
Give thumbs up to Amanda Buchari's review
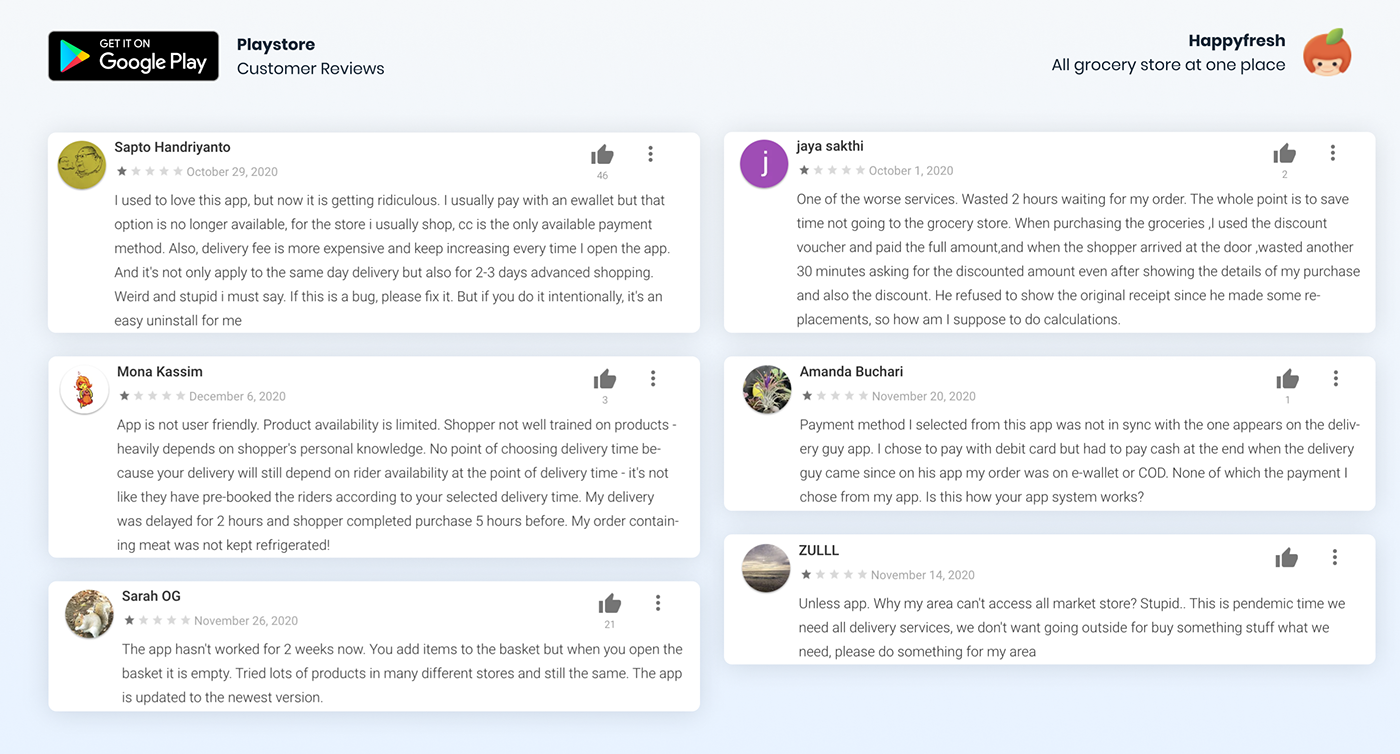coord(1287,379)
